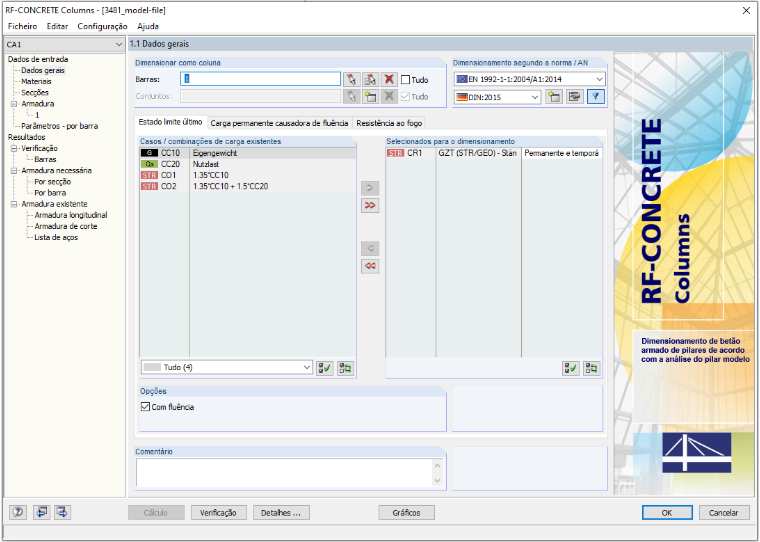Go to previous table with left arrow icon
The width and height of the screenshot is (760, 542).
42,512
